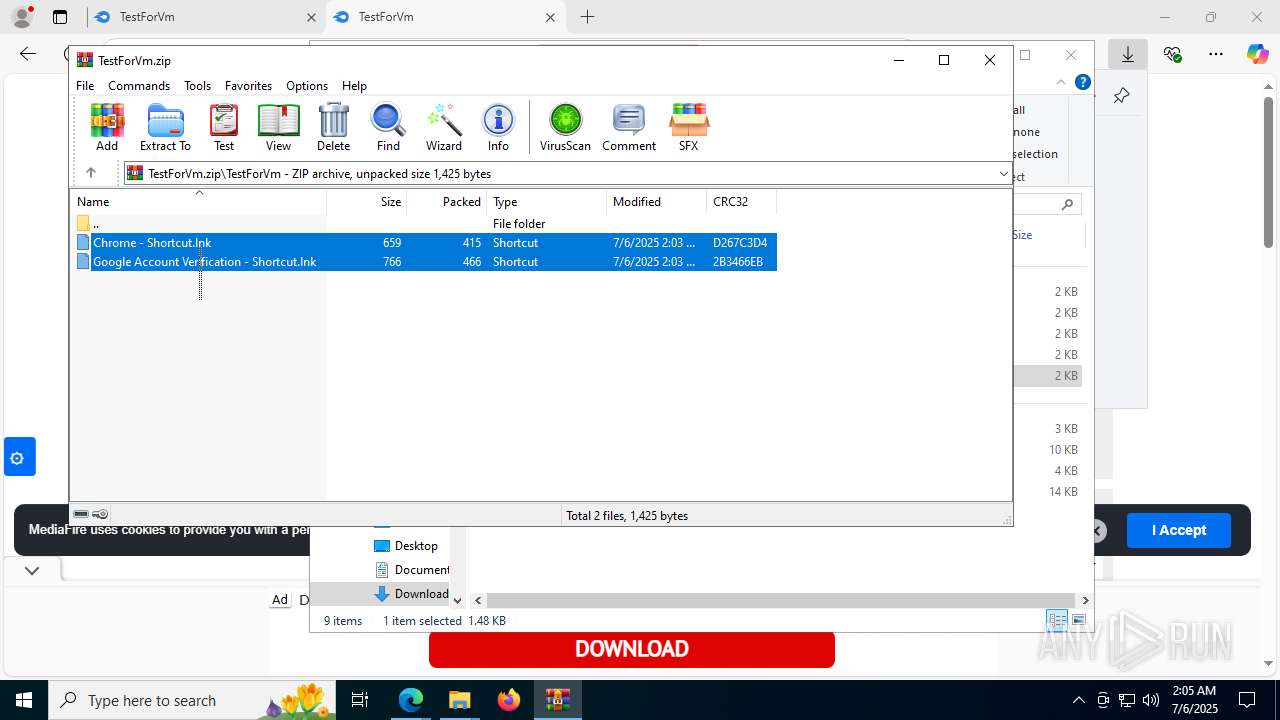Show archive Info icon
Screen dimensions: 1280x720
coord(498,127)
